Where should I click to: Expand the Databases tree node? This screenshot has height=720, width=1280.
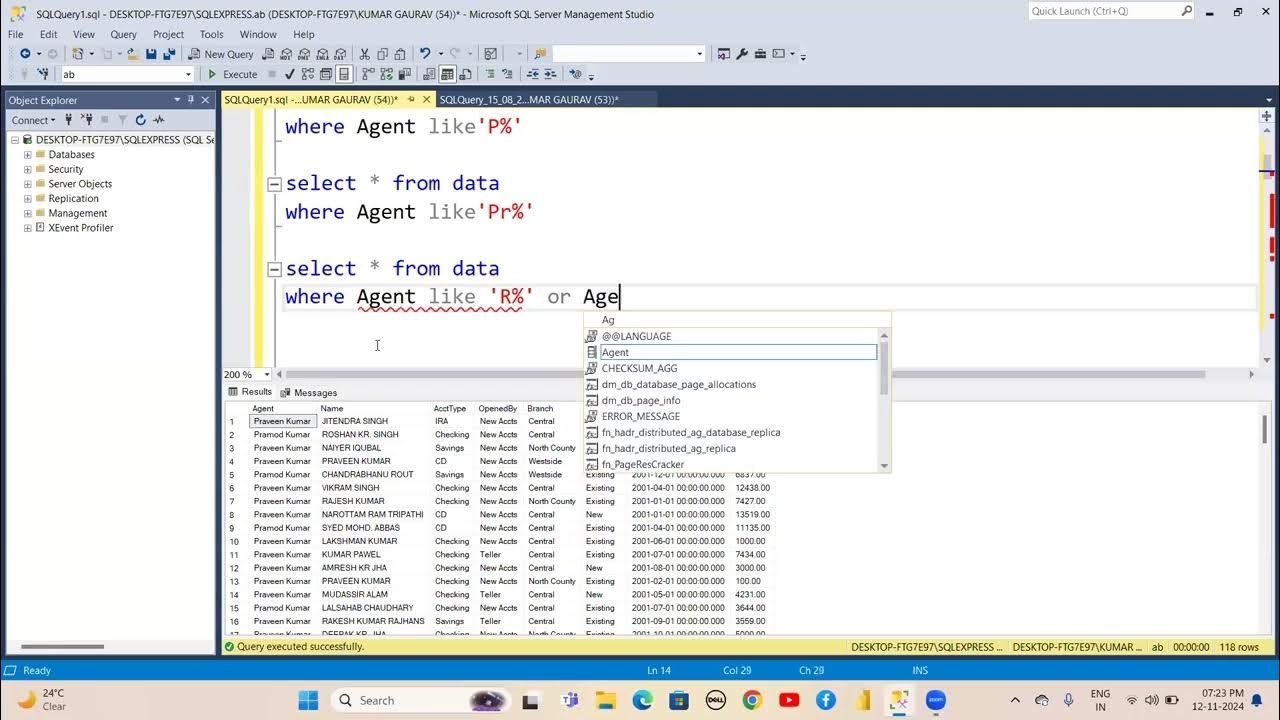pyautogui.click(x=27, y=155)
